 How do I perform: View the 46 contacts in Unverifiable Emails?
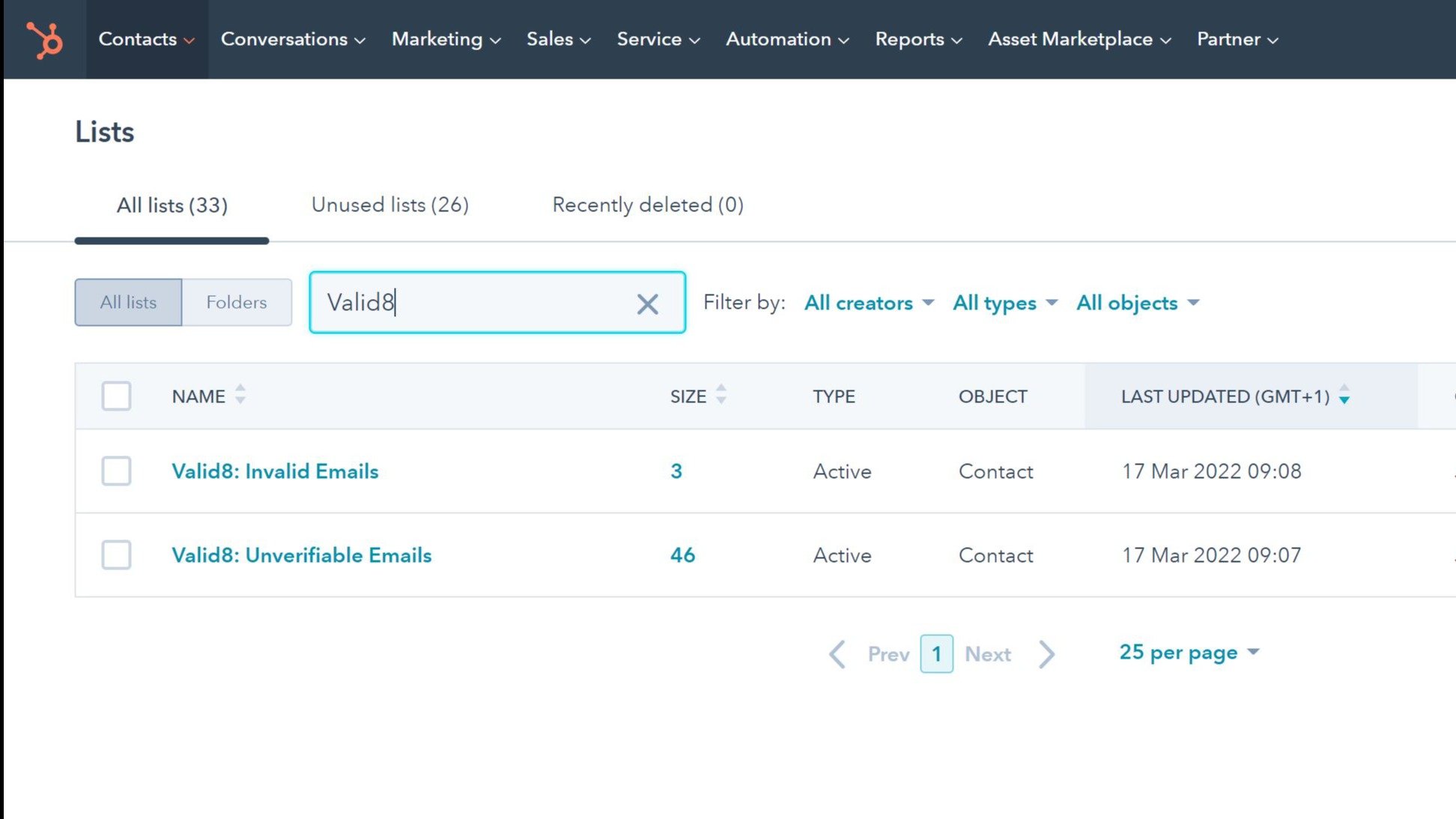pyautogui.click(x=682, y=555)
